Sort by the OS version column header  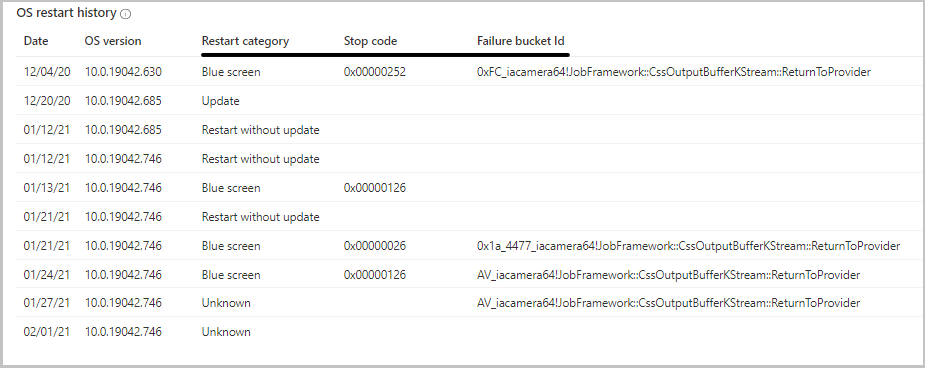[113, 41]
